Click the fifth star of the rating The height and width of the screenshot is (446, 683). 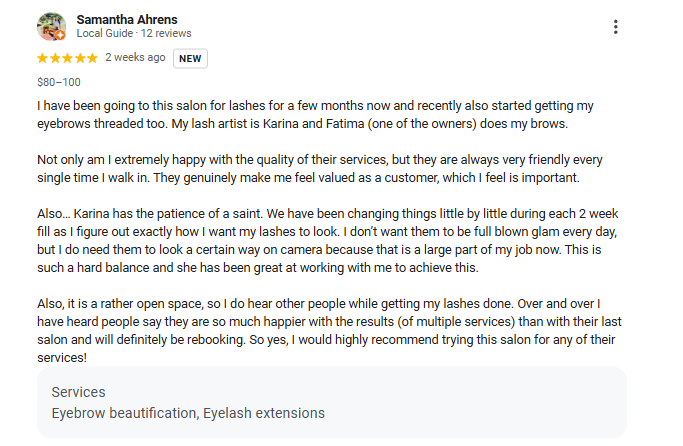tap(92, 58)
